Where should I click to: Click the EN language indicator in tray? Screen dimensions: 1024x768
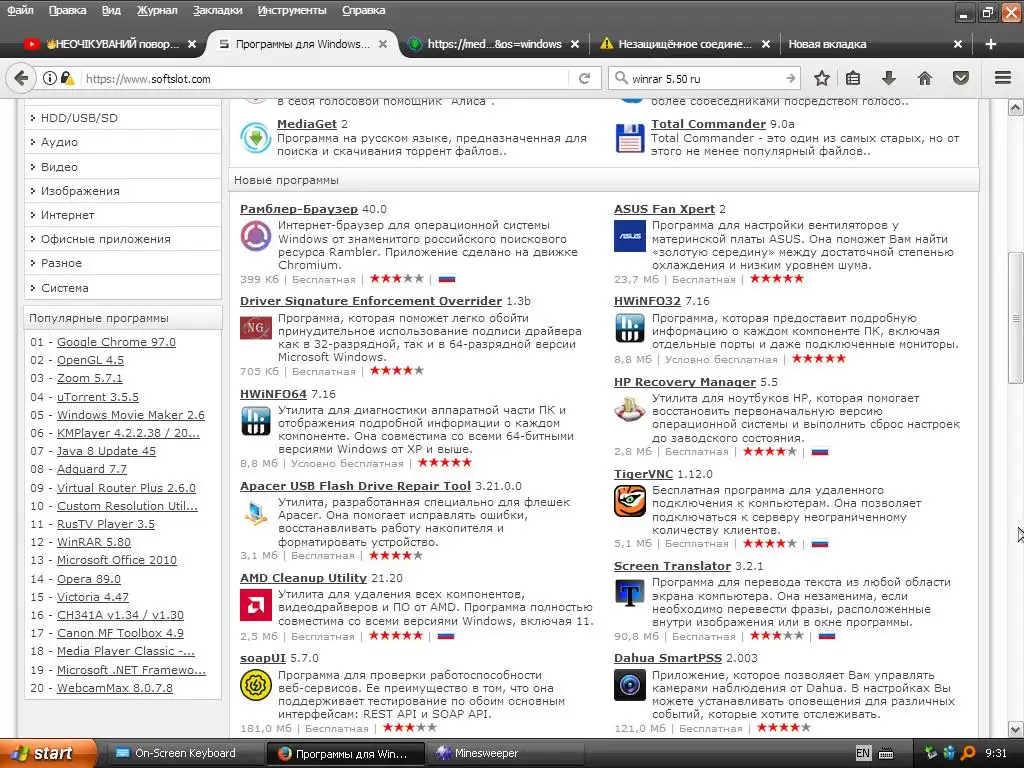tap(863, 754)
